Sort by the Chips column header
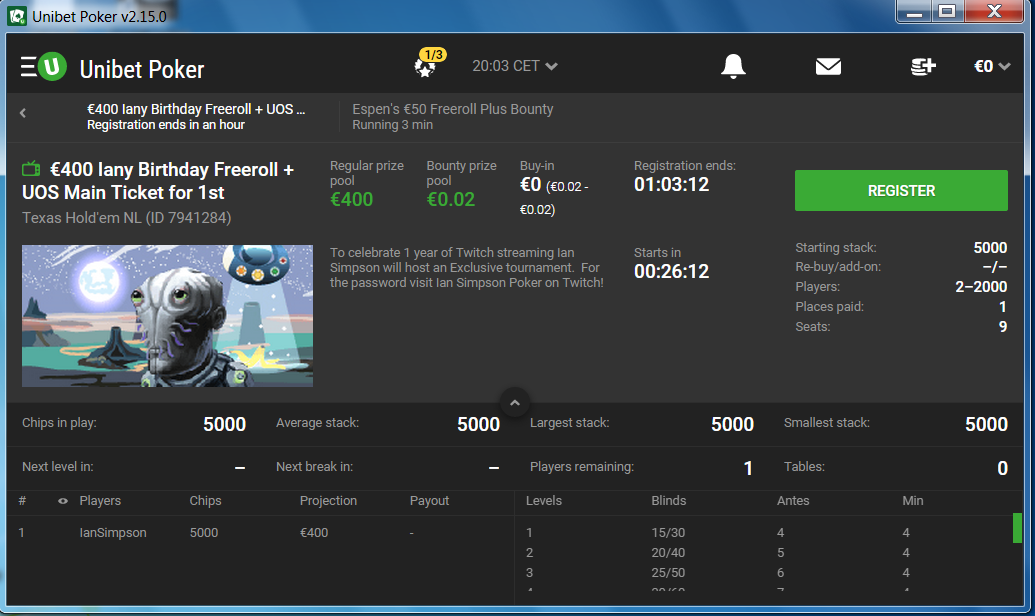This screenshot has height=616, width=1035. (x=205, y=500)
